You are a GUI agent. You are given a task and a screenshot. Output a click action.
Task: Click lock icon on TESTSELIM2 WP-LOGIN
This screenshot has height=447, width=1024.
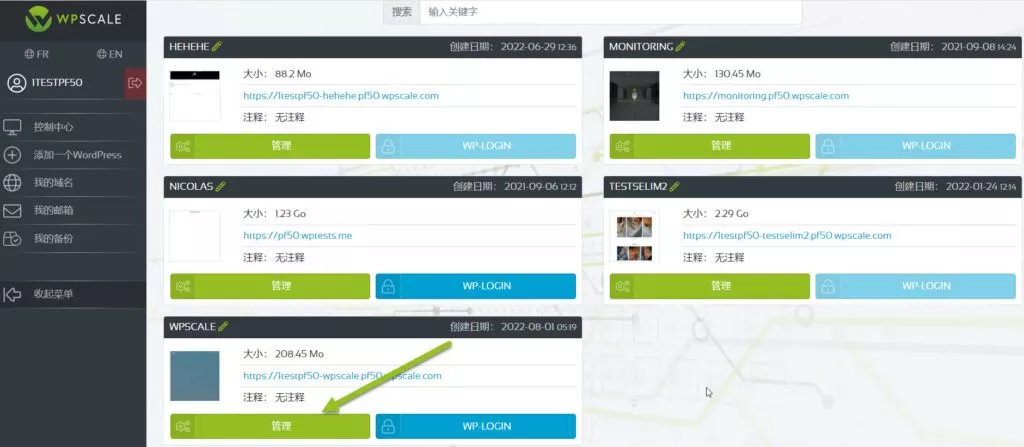tap(828, 286)
